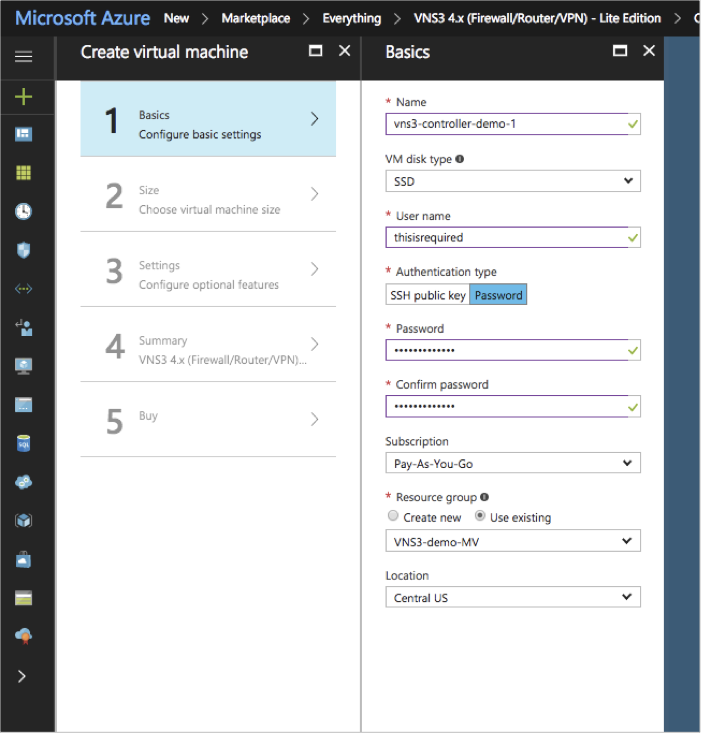Click Marketplace in the breadcrumb
This screenshot has height=733, width=701.
click(254, 18)
